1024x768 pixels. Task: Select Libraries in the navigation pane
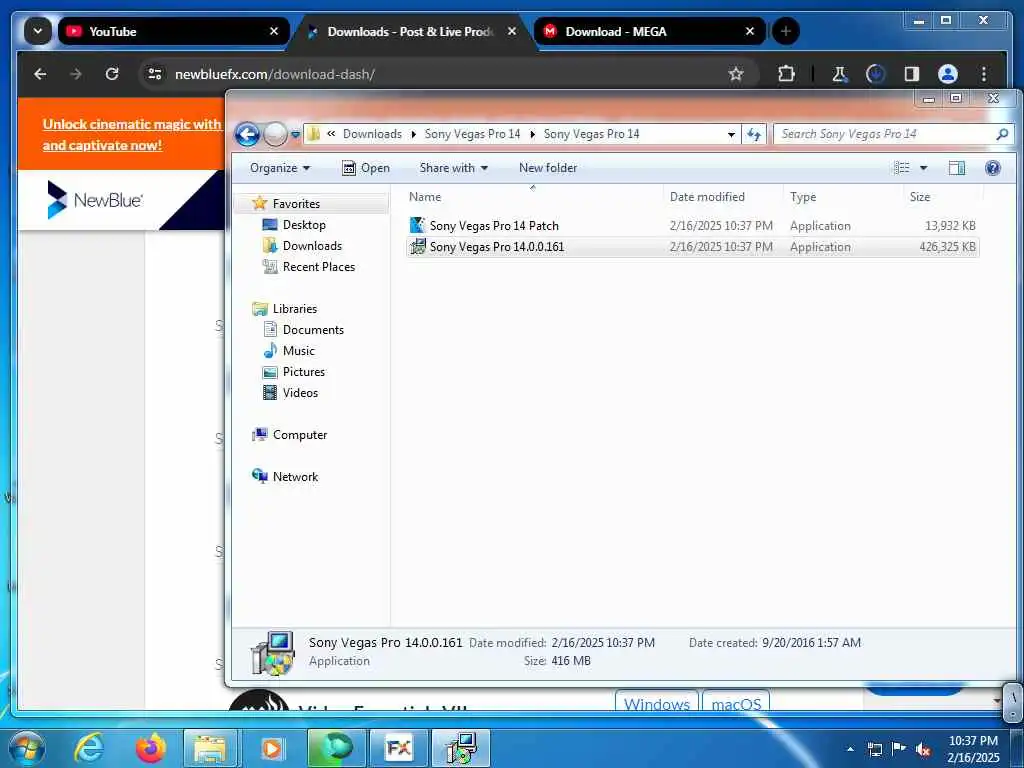[295, 309]
